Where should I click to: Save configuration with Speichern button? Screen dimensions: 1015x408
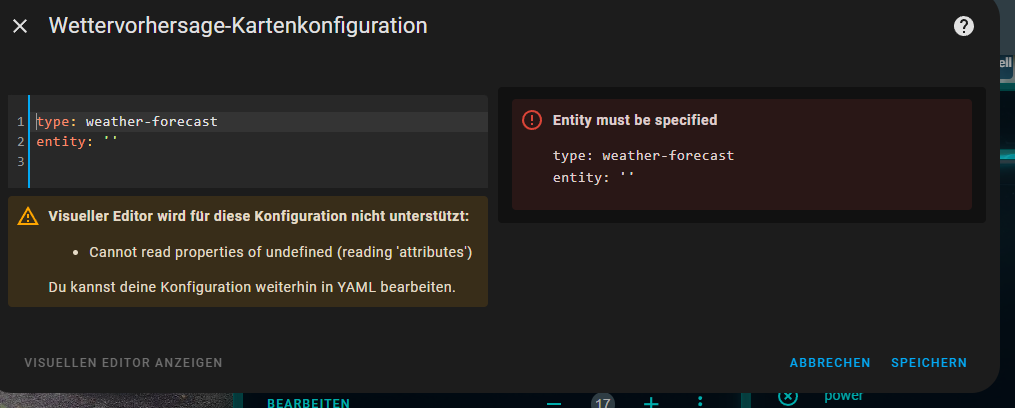tap(929, 363)
